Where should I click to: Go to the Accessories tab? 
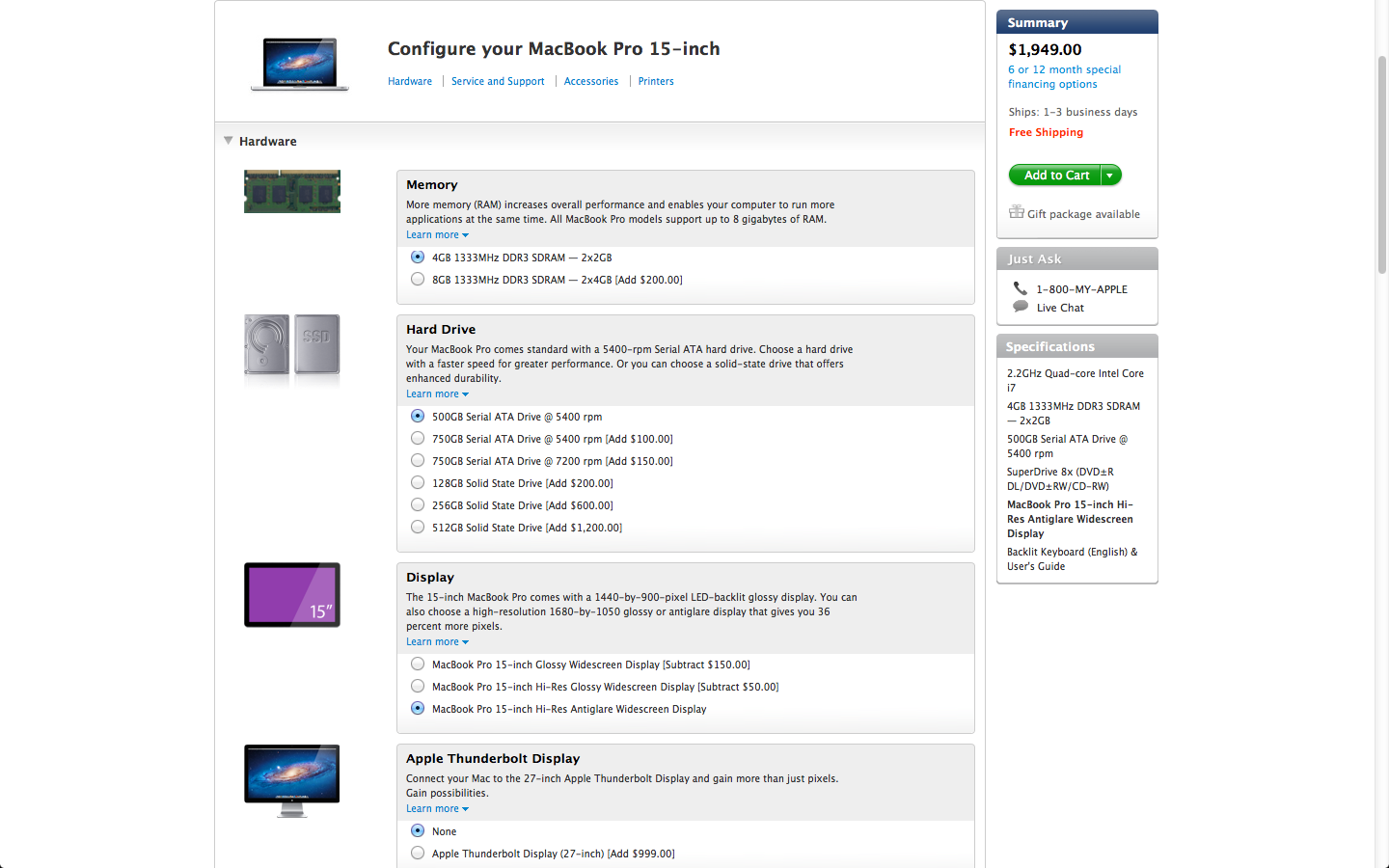pyautogui.click(x=591, y=82)
